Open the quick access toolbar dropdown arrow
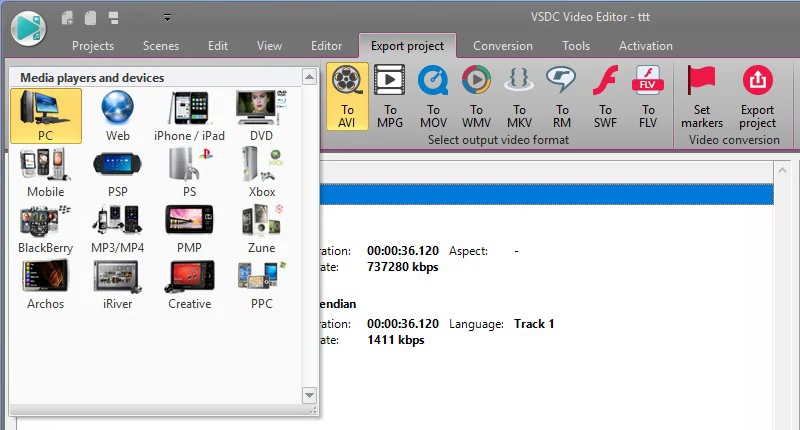This screenshot has height=430, width=800. point(167,18)
